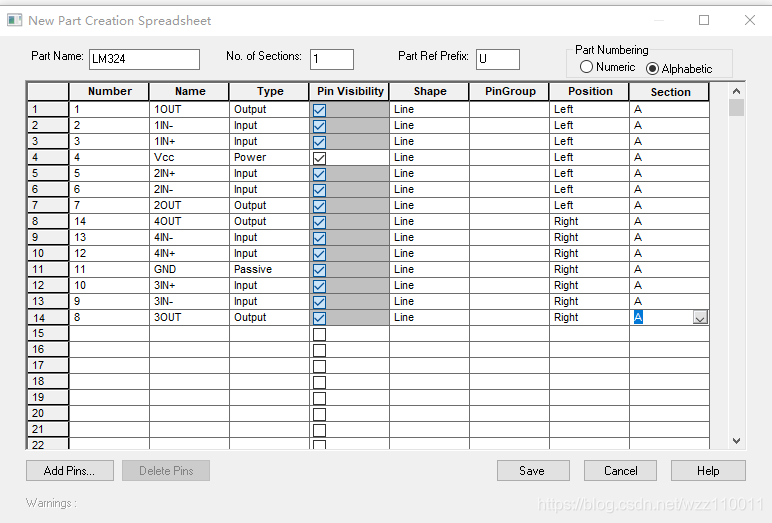Check the pin visibility box in row 15
The height and width of the screenshot is (523, 772).
coord(320,334)
